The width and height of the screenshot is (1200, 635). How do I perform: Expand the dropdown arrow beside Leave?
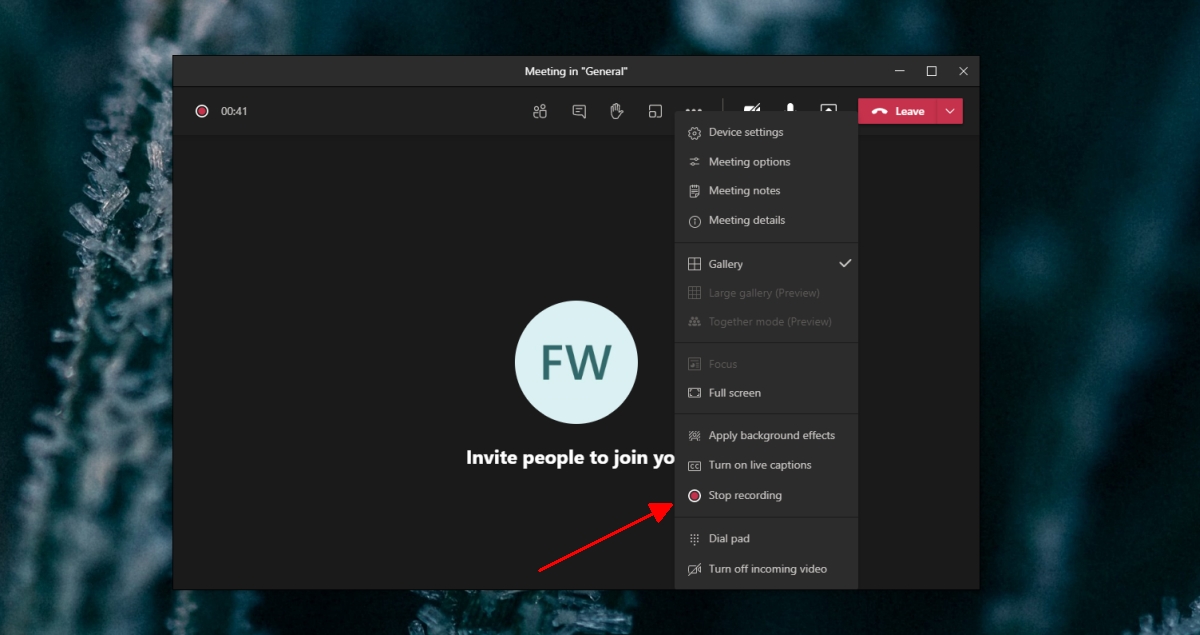coord(950,111)
